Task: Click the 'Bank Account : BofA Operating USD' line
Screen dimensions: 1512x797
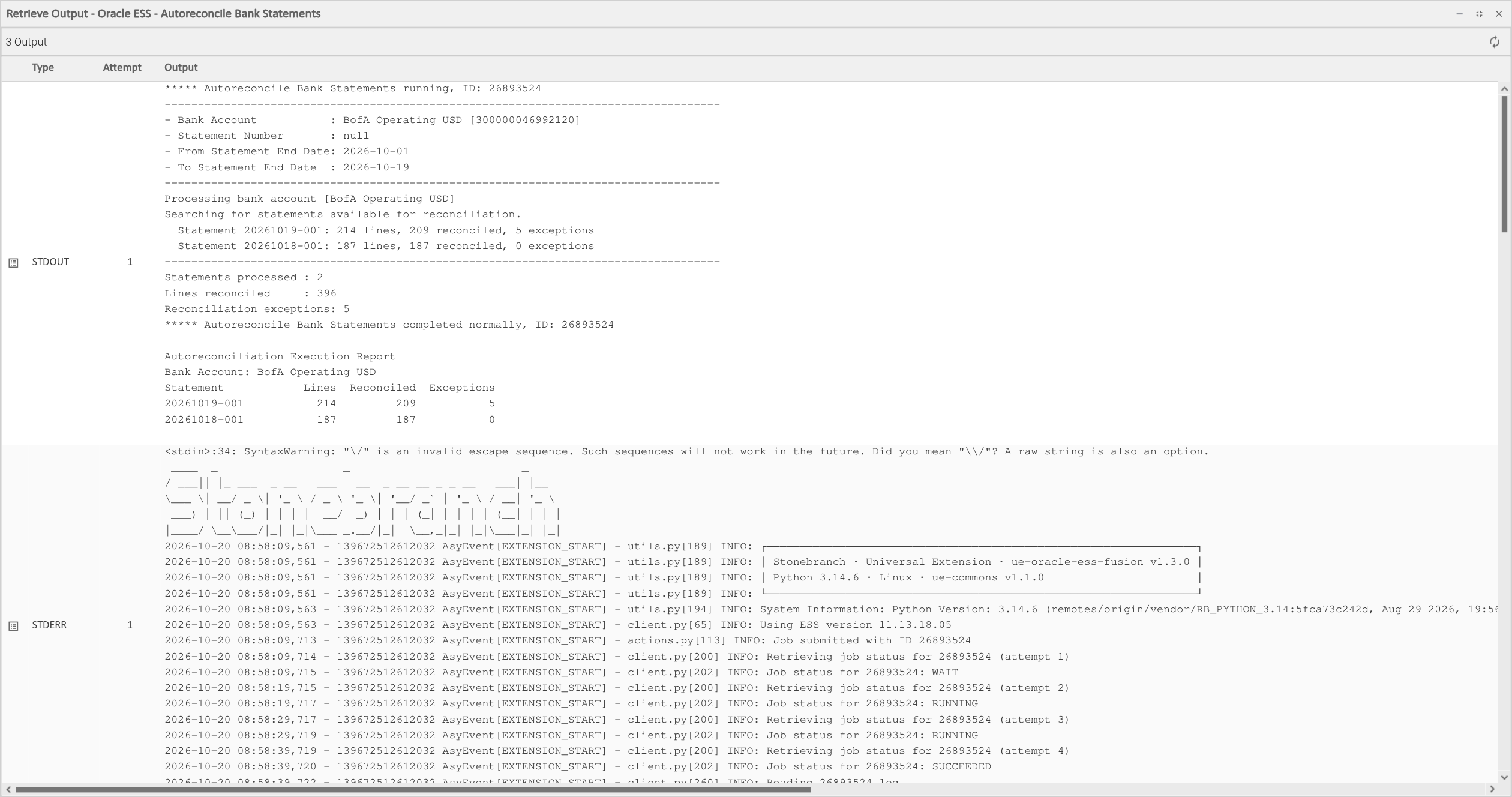Action: pyautogui.click(x=373, y=120)
